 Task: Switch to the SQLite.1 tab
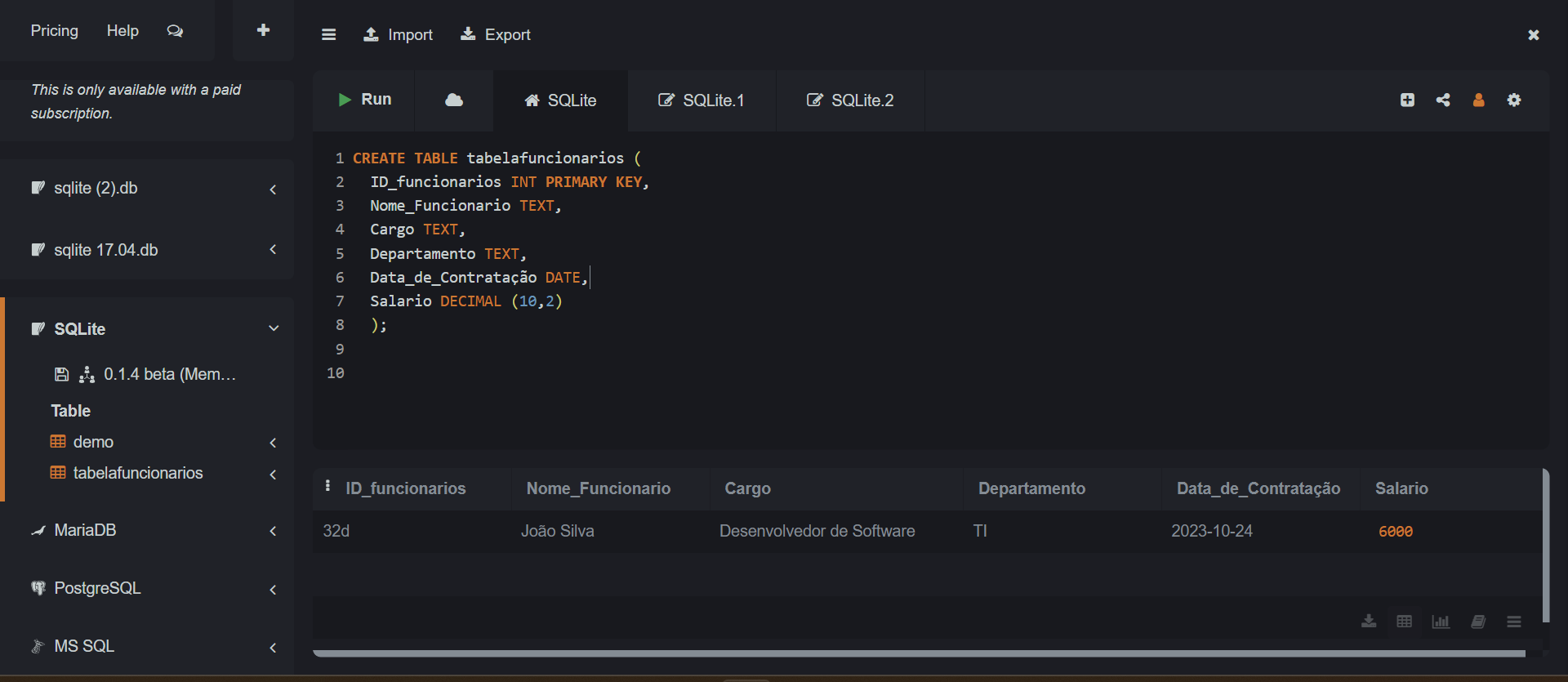(x=702, y=100)
